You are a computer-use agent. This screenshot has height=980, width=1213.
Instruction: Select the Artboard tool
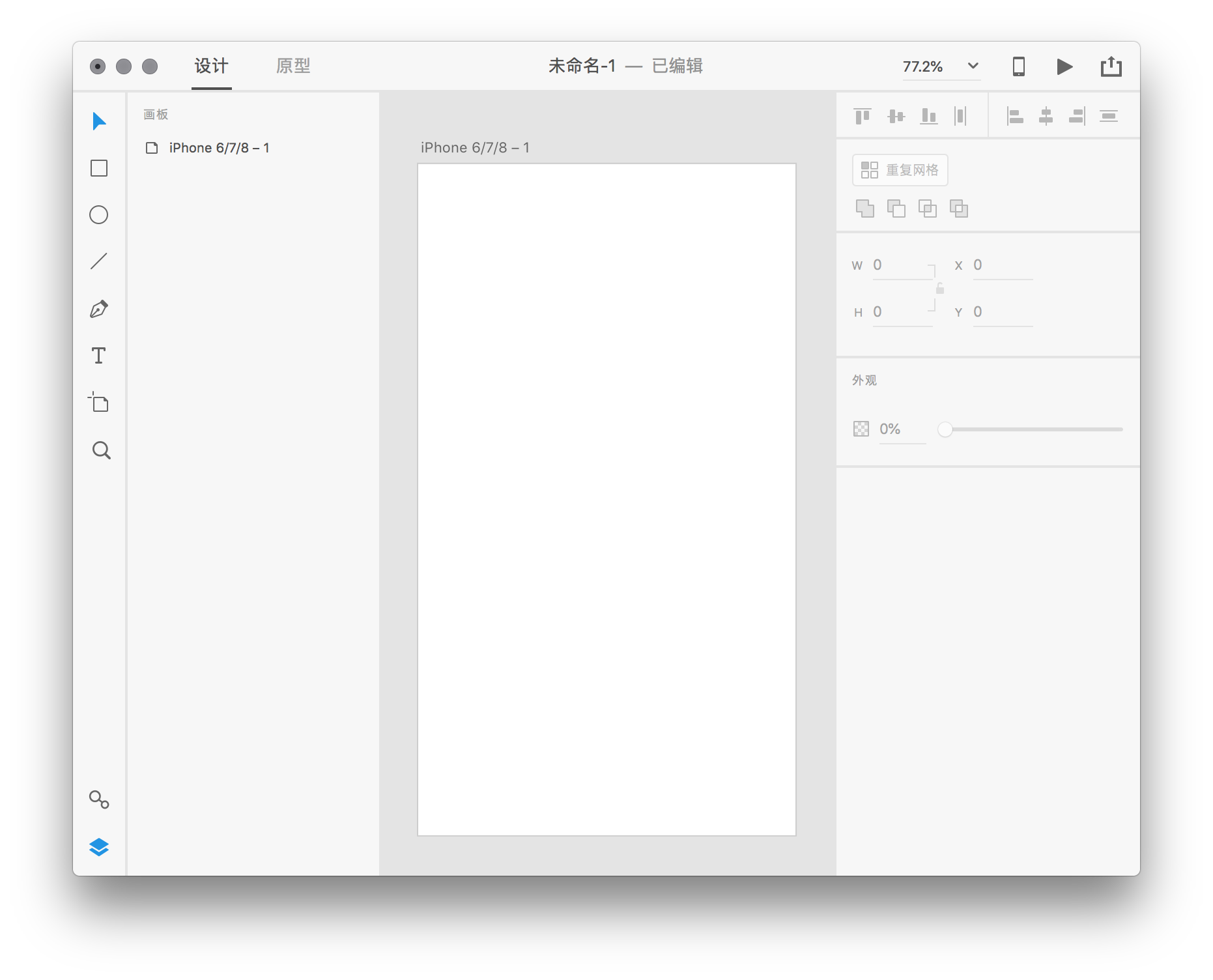(x=99, y=403)
